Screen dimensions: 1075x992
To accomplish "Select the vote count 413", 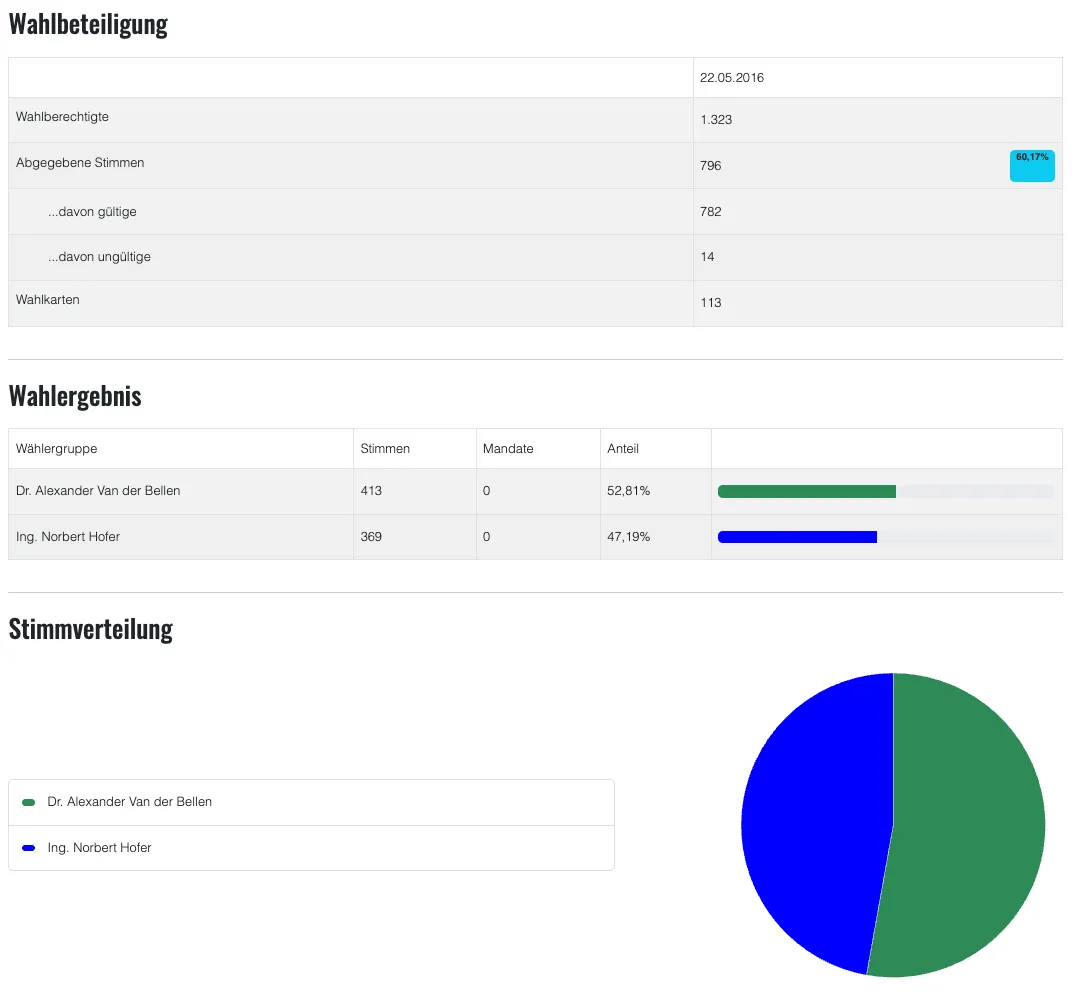I will [371, 491].
